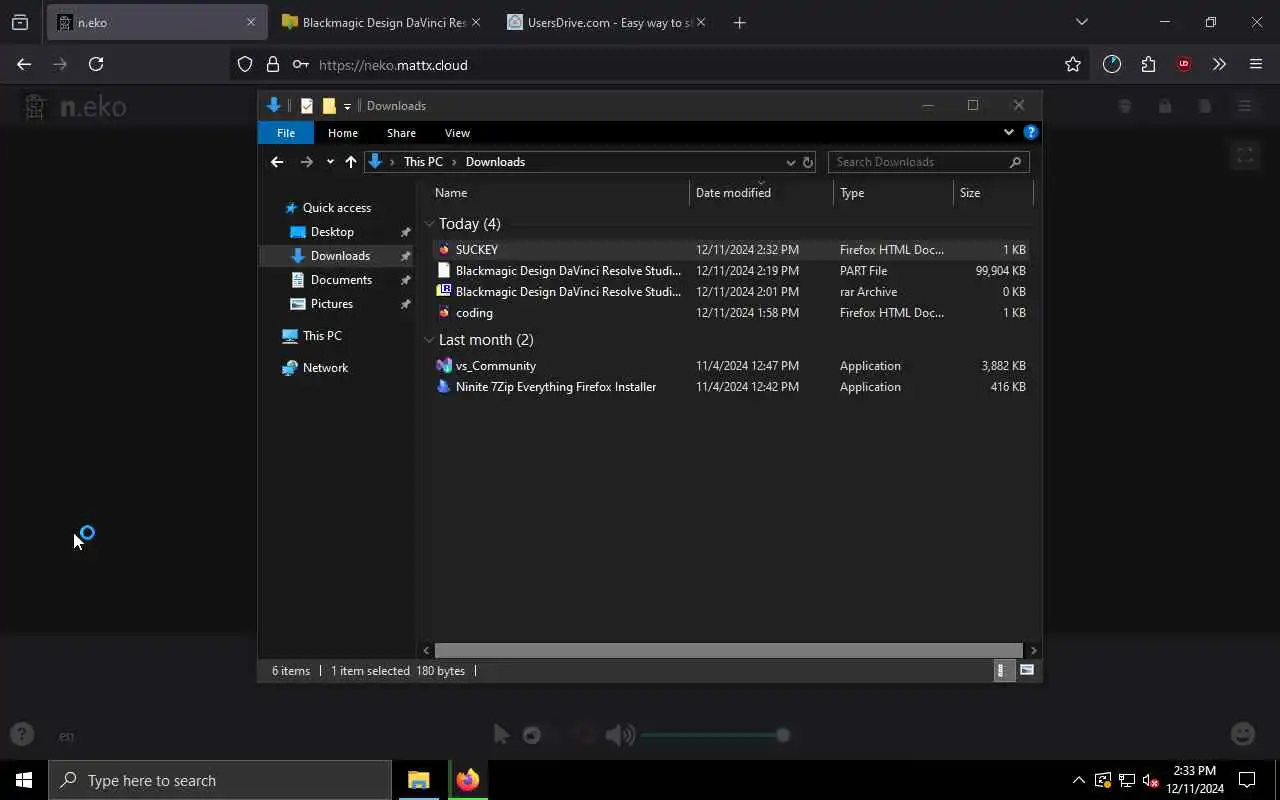Click the horizontal scrollbar right arrow
Viewport: 1280px width, 800px height.
(x=1033, y=651)
